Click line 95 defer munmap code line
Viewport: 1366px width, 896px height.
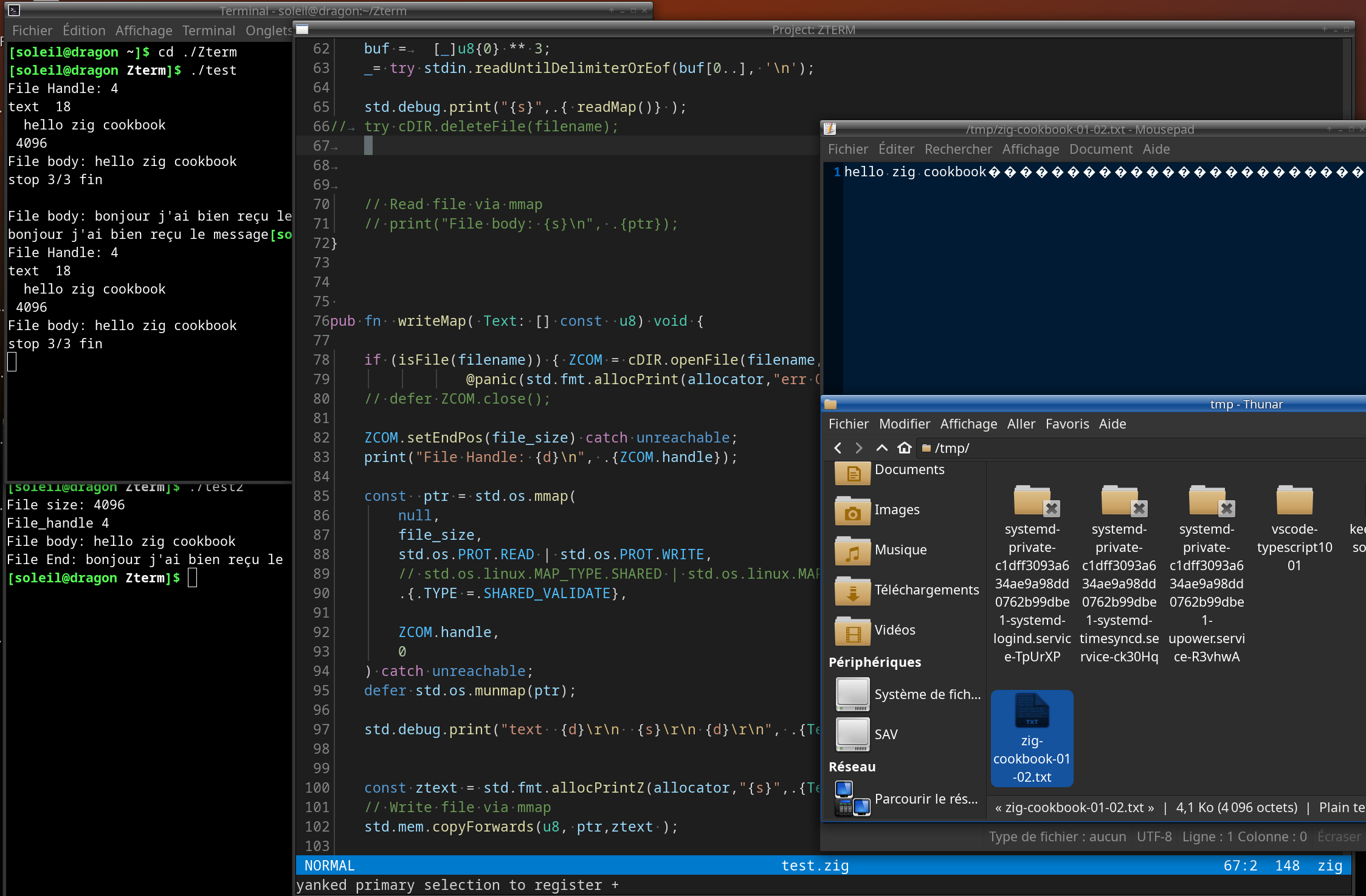[470, 691]
